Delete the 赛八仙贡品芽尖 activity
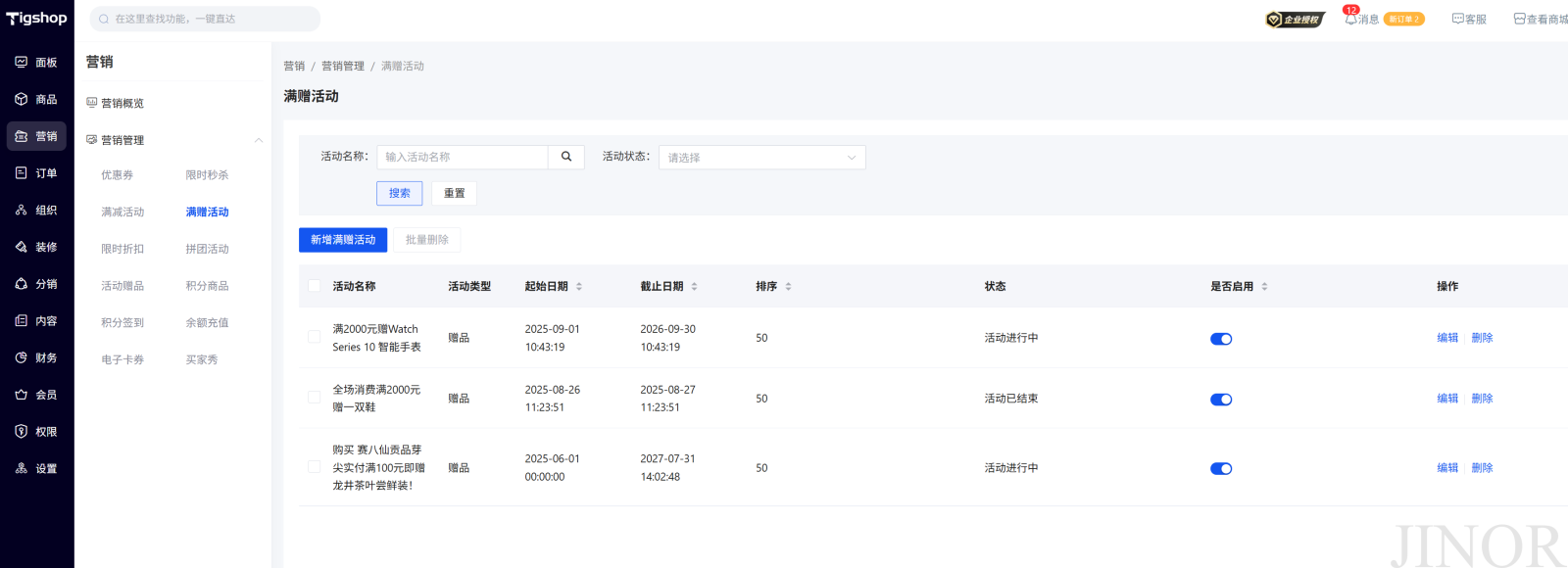The width and height of the screenshot is (1568, 568). point(1482,468)
